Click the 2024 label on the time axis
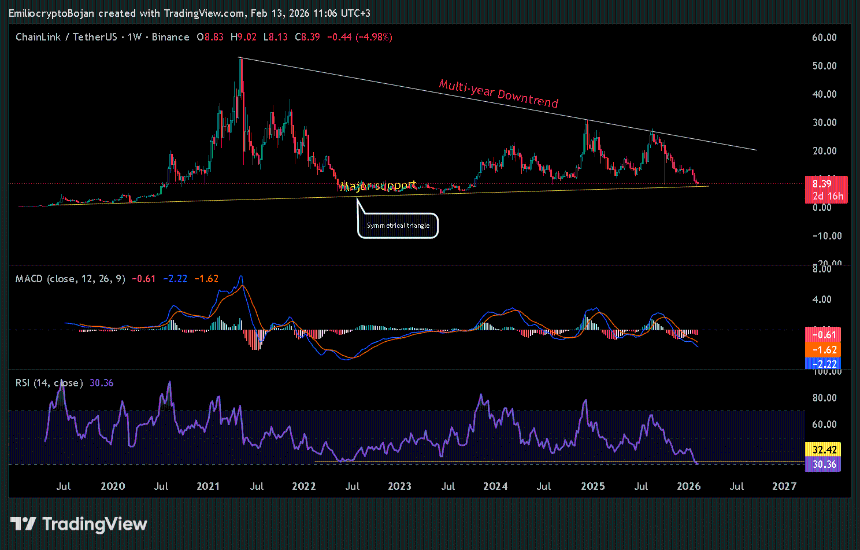 tap(494, 486)
